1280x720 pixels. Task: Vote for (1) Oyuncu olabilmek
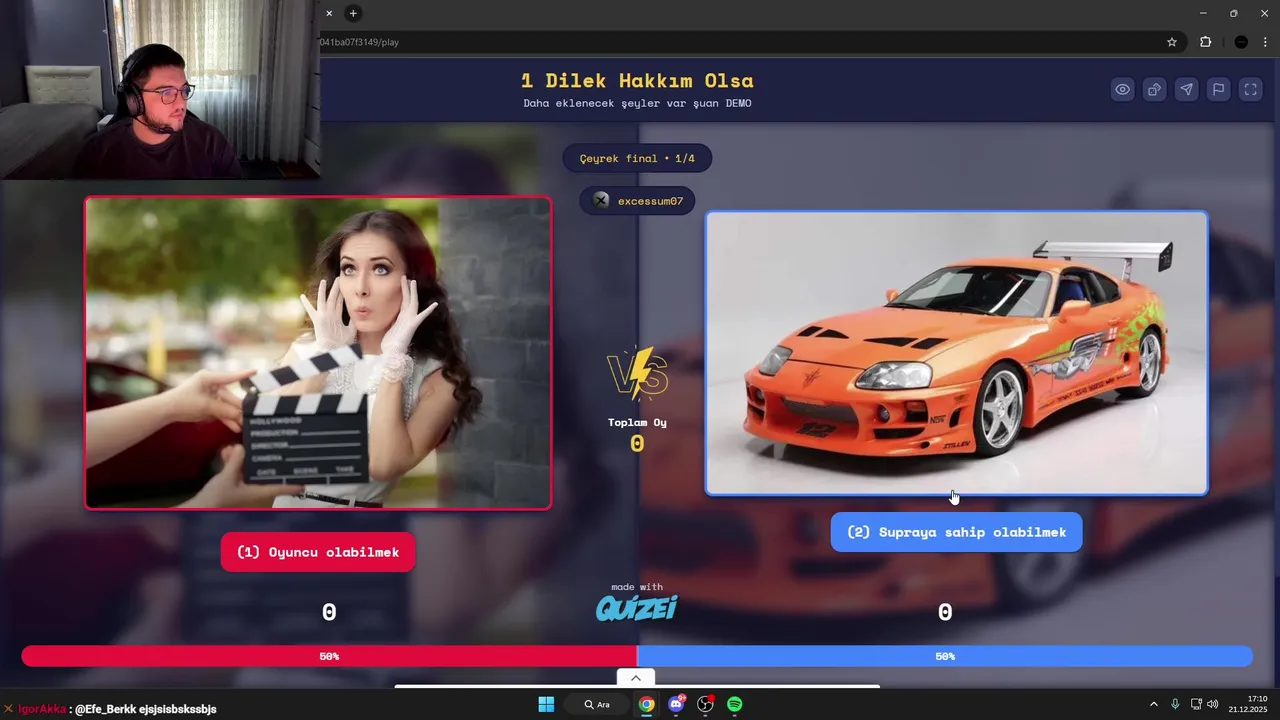pos(318,552)
